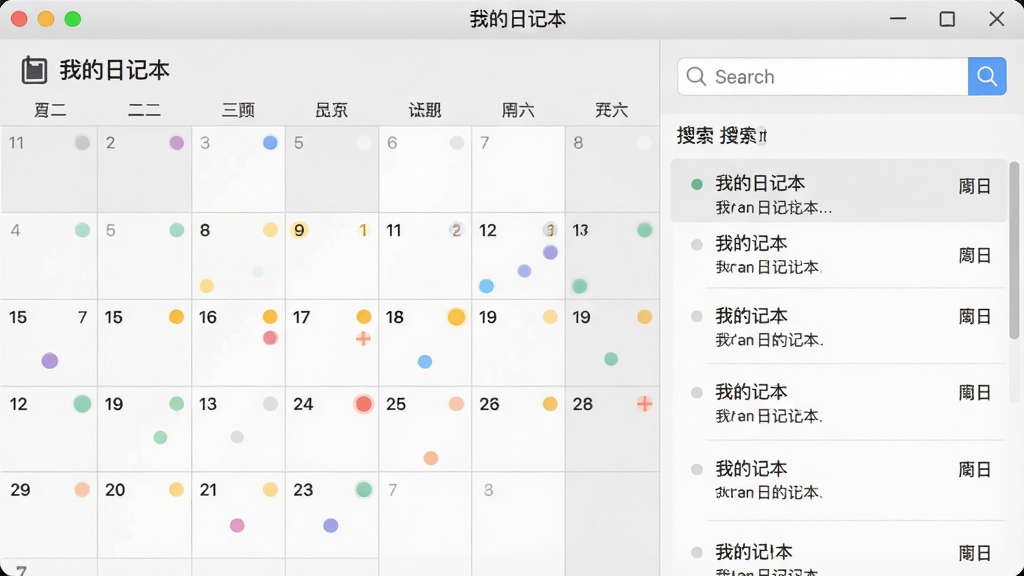This screenshot has width=1024, height=576.
Task: Click the green dot in day 4 cell
Action: pyautogui.click(x=82, y=230)
